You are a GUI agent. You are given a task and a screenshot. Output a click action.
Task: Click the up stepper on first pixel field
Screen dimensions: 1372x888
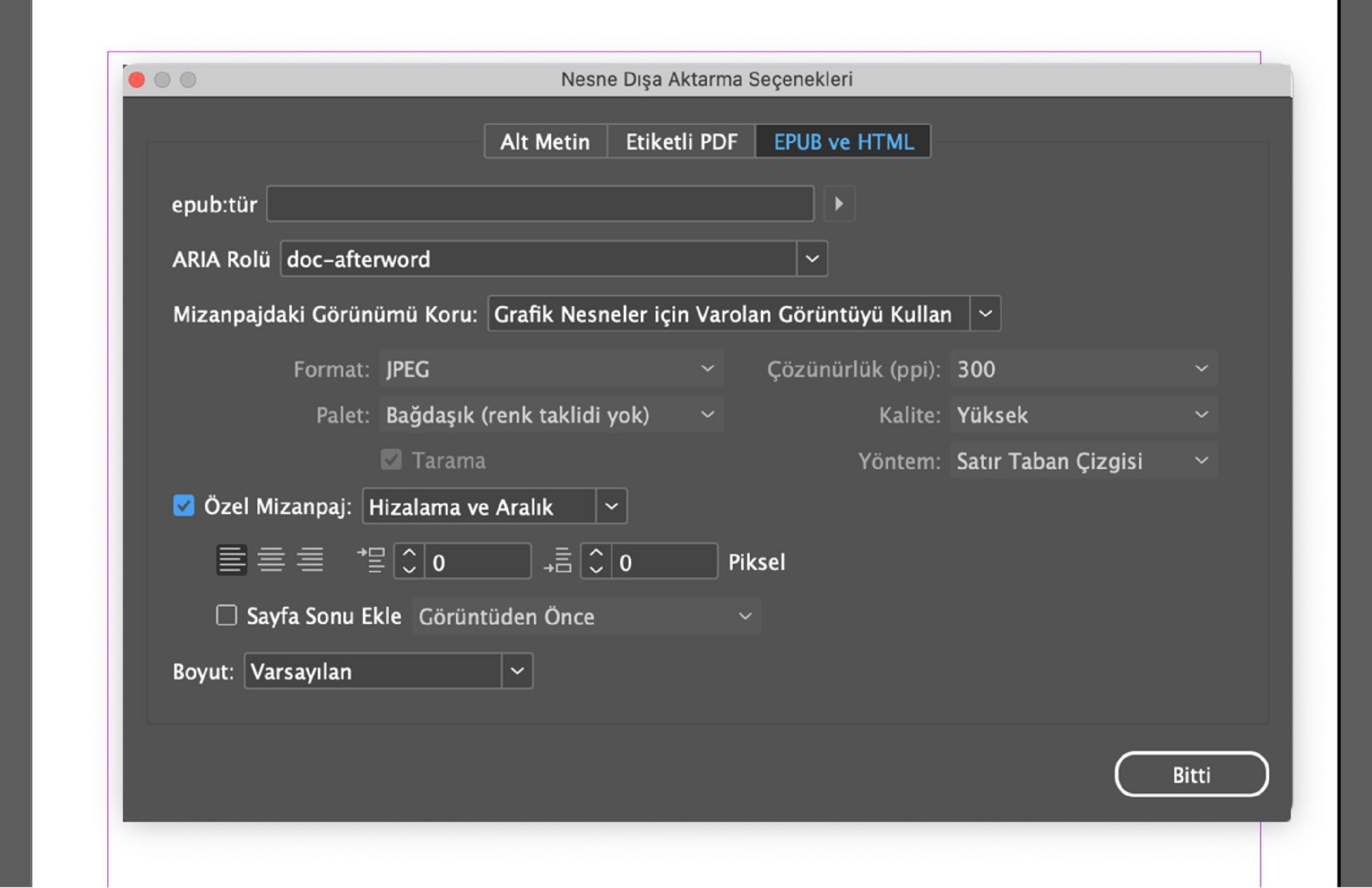(408, 552)
